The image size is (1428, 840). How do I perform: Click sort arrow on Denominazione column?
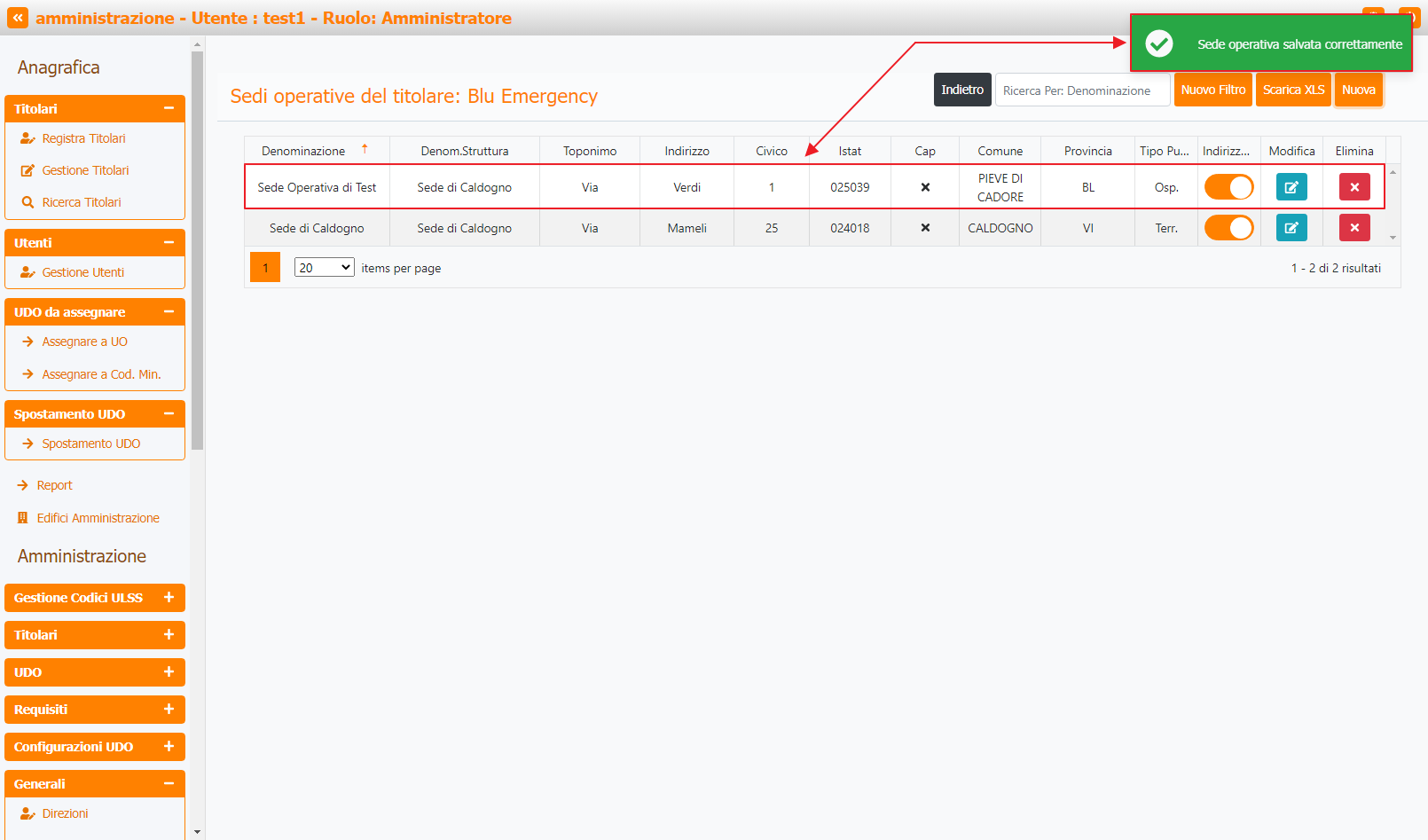click(365, 149)
